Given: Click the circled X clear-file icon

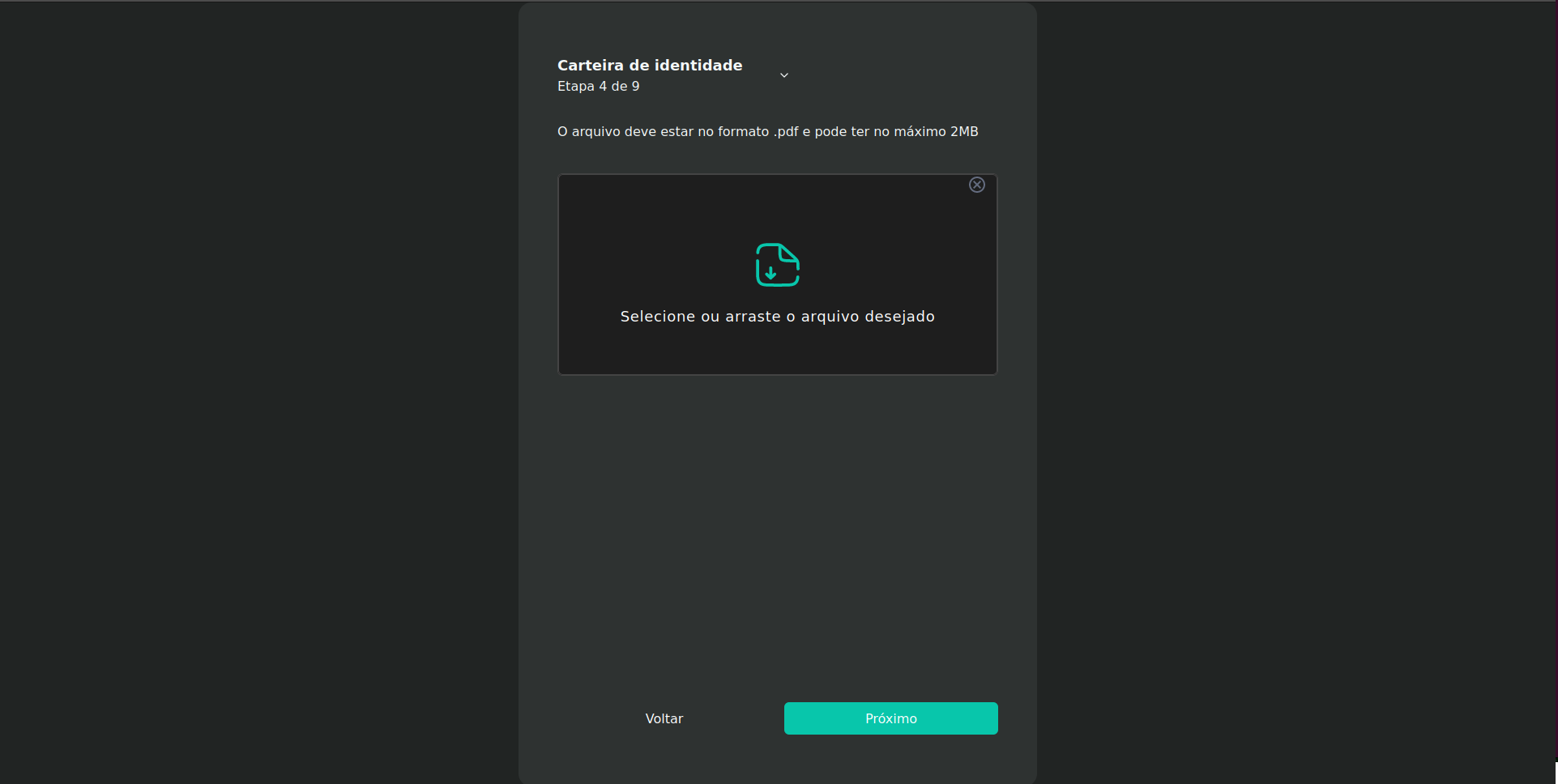Looking at the screenshot, I should coord(977,185).
